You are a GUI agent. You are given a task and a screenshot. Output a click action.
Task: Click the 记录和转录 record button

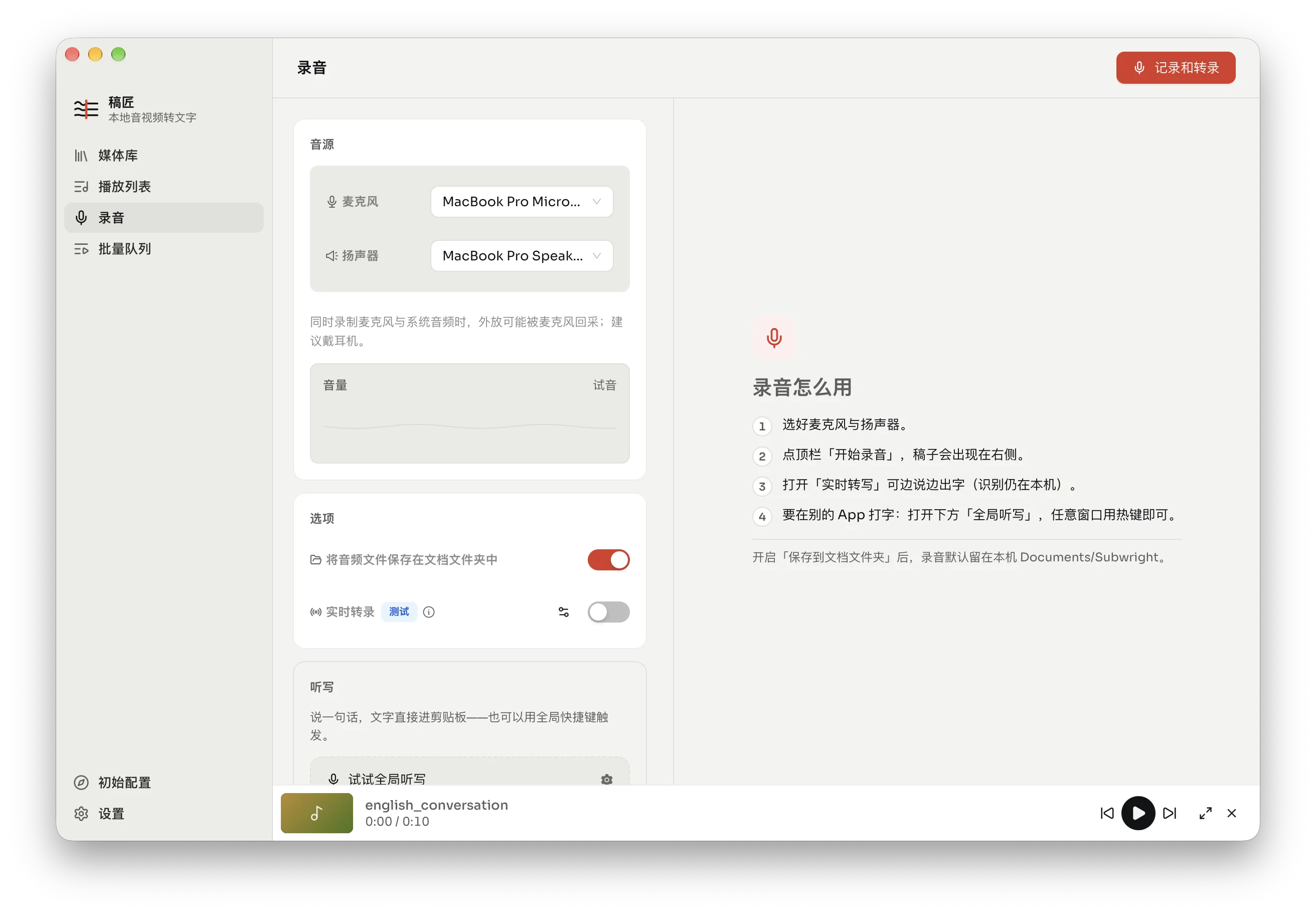point(1175,68)
